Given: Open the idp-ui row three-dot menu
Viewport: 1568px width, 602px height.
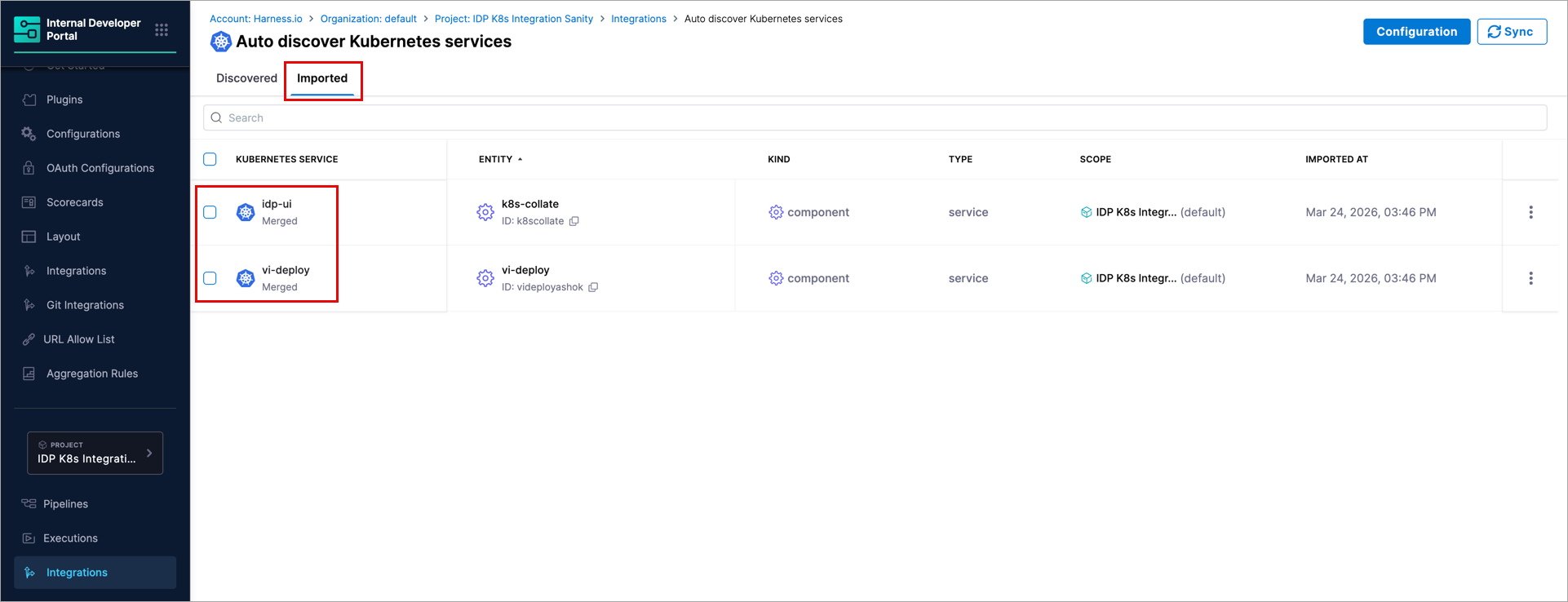Looking at the screenshot, I should [x=1530, y=212].
